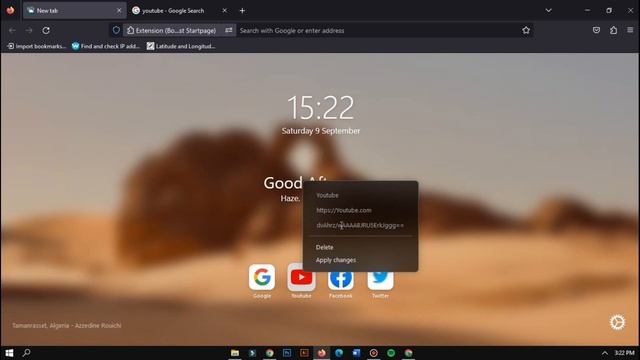Select Apply changes in the popup
Image resolution: width=640 pixels, height=360 pixels.
pos(336,260)
